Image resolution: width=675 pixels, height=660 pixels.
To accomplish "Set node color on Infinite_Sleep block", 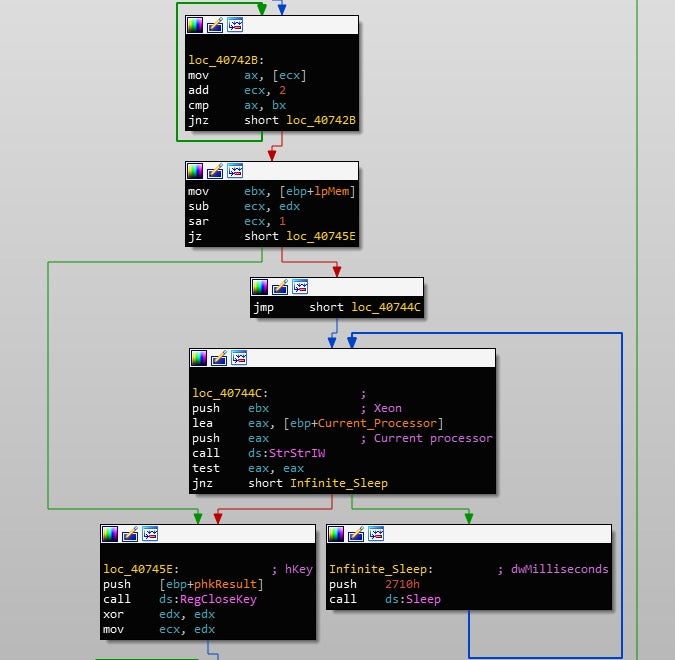I will click(x=336, y=534).
